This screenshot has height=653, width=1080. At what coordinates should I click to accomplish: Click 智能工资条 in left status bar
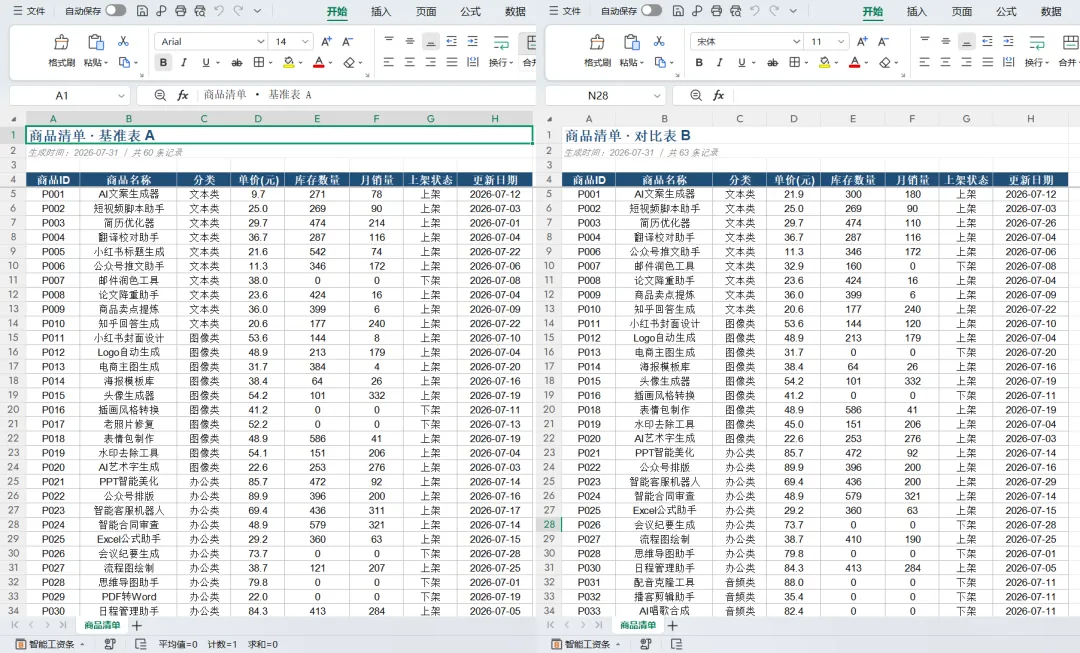tap(50, 644)
